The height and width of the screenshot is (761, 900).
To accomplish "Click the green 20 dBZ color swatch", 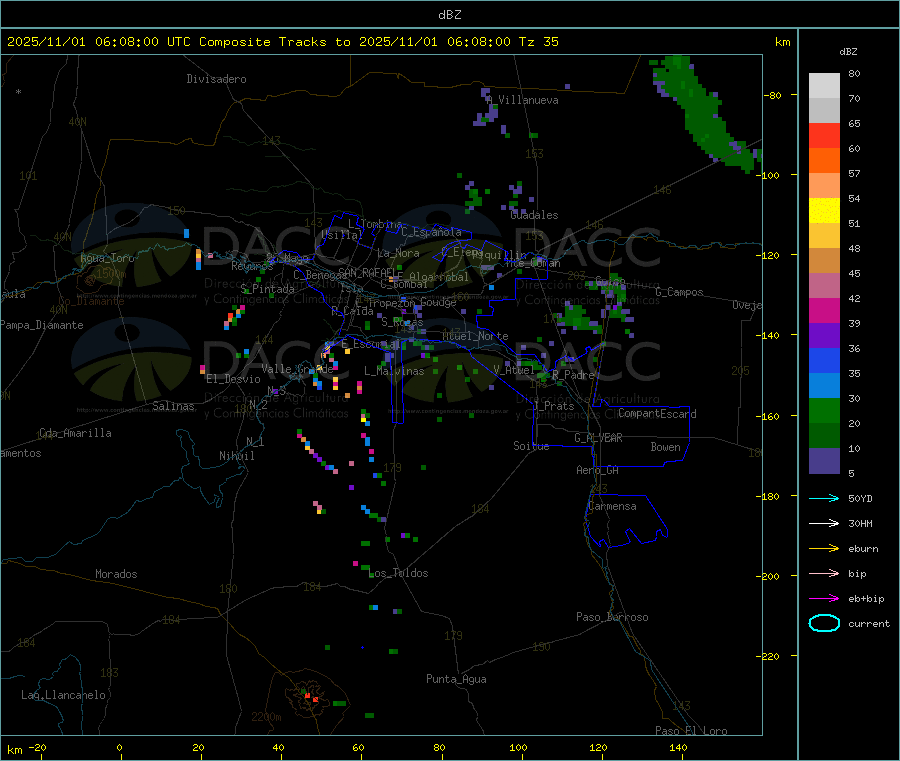I will (824, 410).
